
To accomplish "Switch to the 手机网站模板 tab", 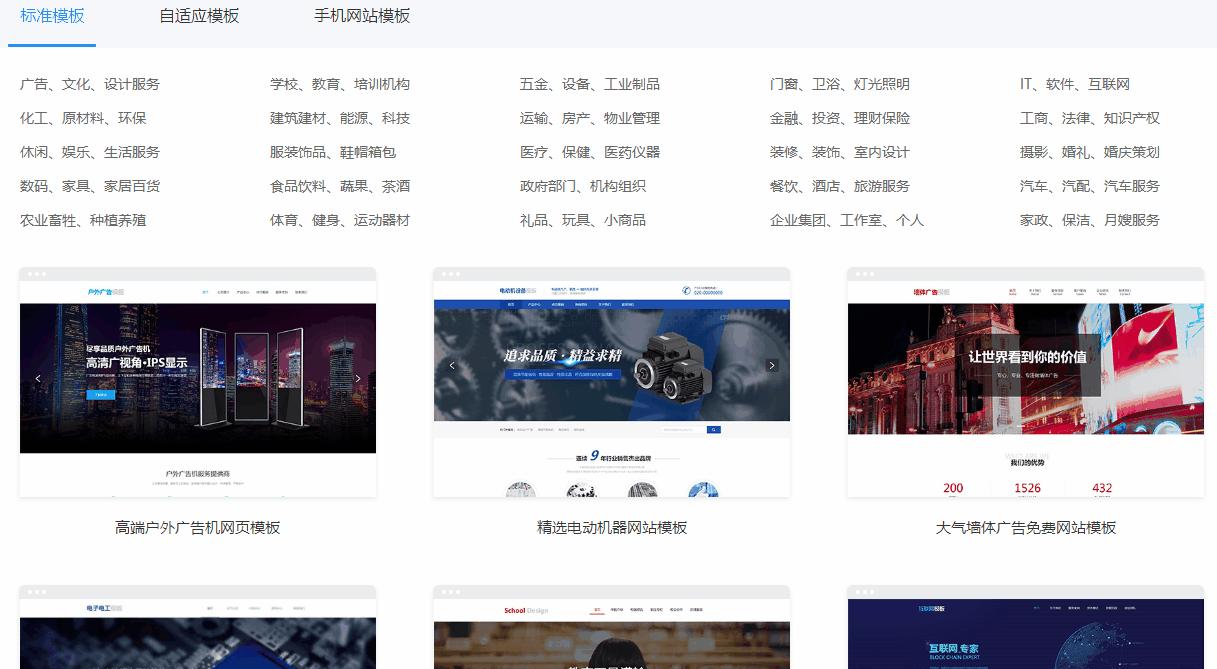I will [359, 17].
